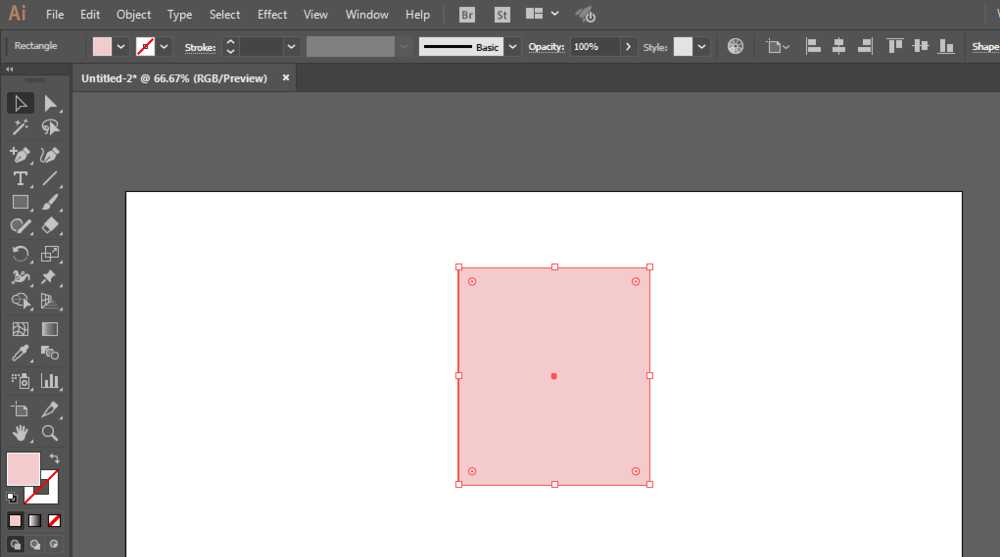Click the large pink Fill swatch
The height and width of the screenshot is (557, 1000).
[x=24, y=469]
